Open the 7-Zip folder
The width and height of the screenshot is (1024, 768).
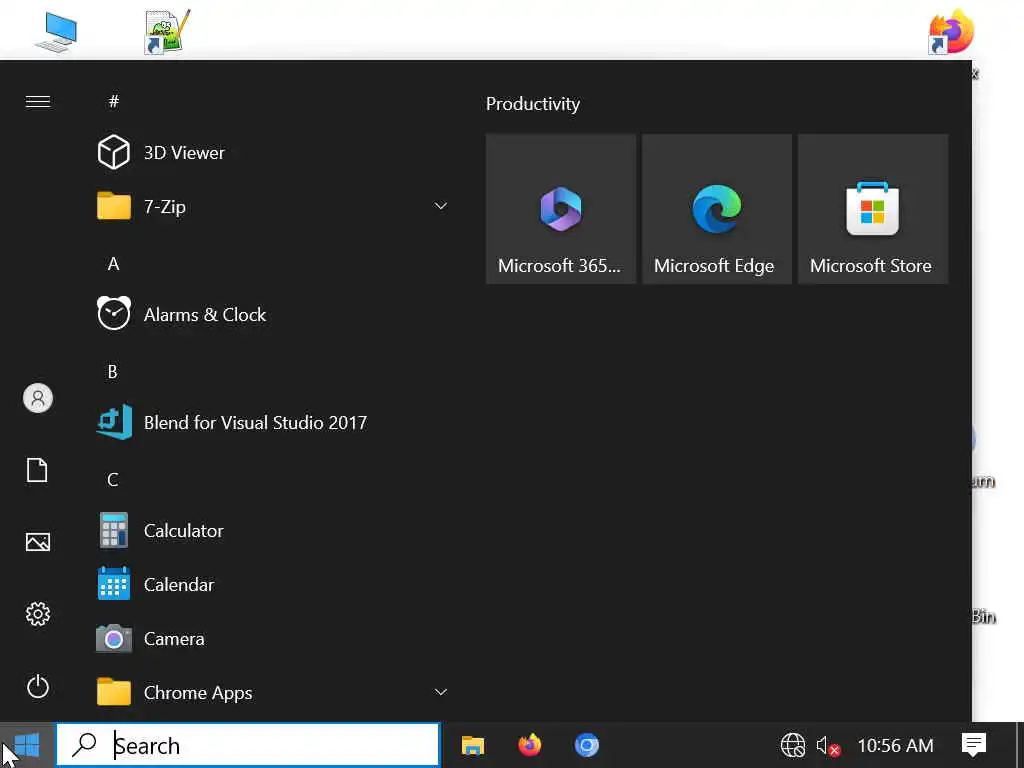click(x=273, y=206)
